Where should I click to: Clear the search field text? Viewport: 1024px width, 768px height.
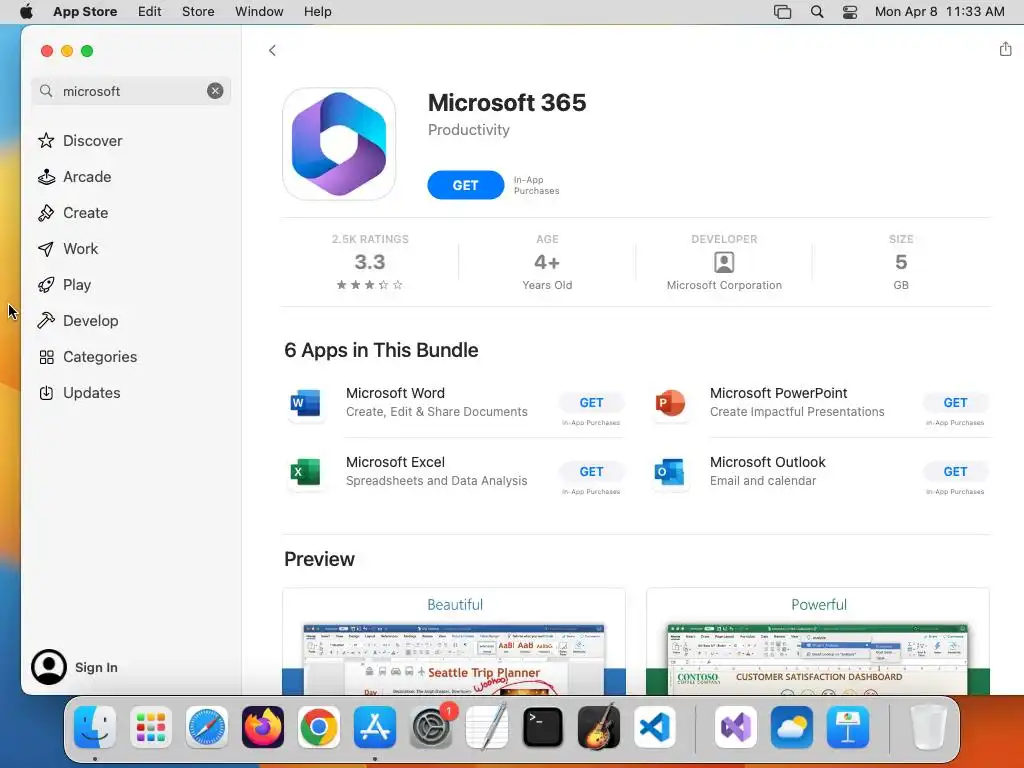click(x=215, y=91)
